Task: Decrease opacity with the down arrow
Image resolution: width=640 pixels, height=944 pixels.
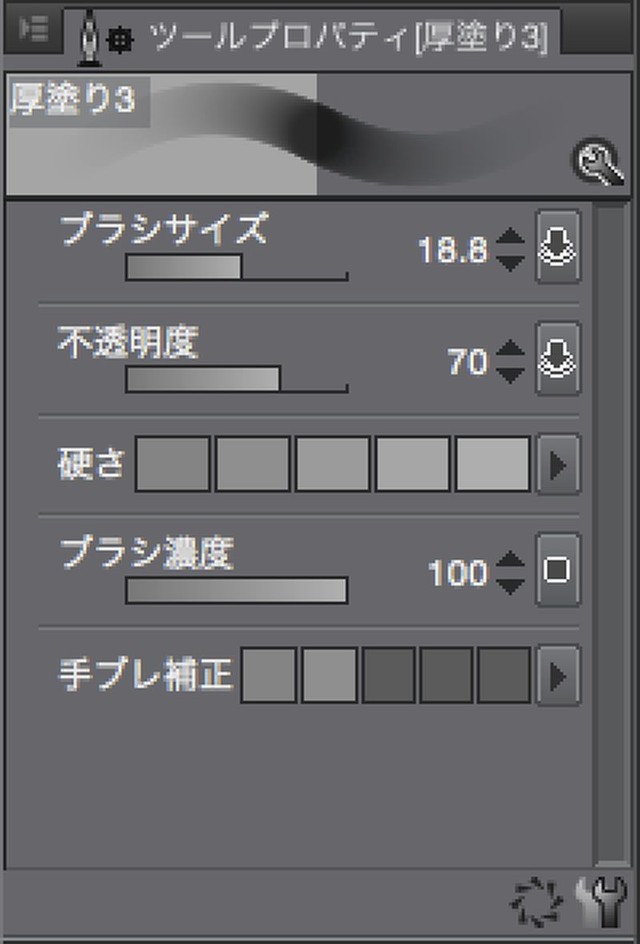Action: (511, 376)
